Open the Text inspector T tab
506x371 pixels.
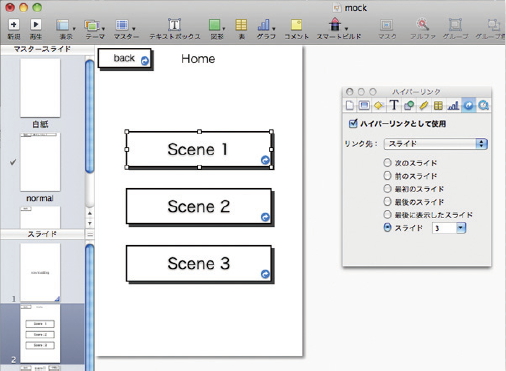394,106
